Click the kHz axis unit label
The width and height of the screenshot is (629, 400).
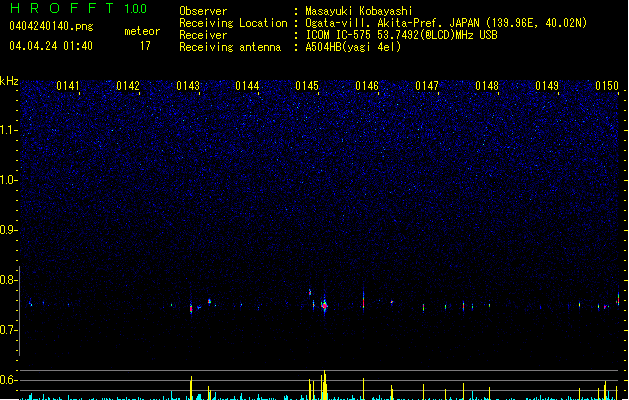pyautogui.click(x=9, y=82)
